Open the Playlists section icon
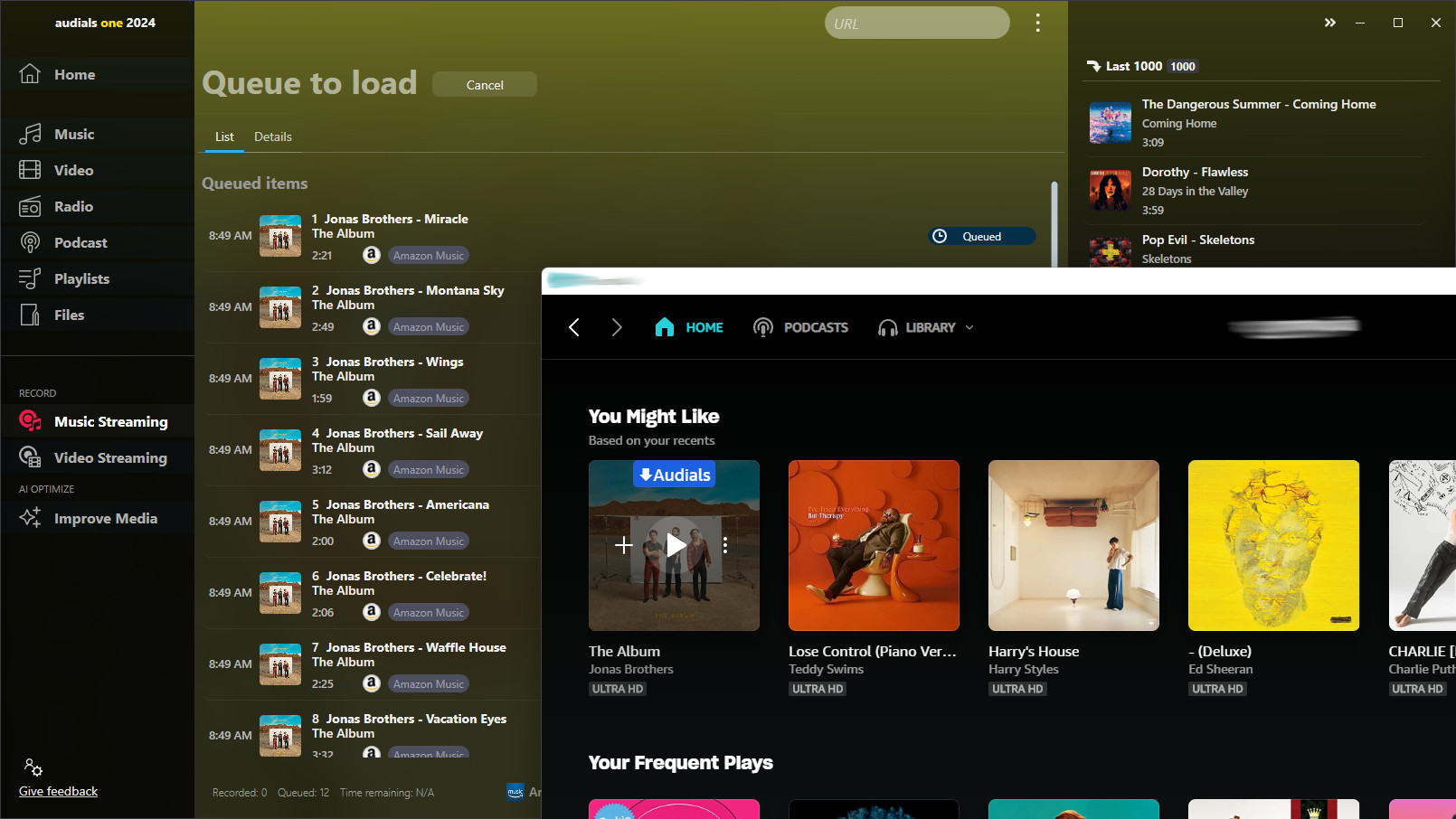 tap(30, 278)
